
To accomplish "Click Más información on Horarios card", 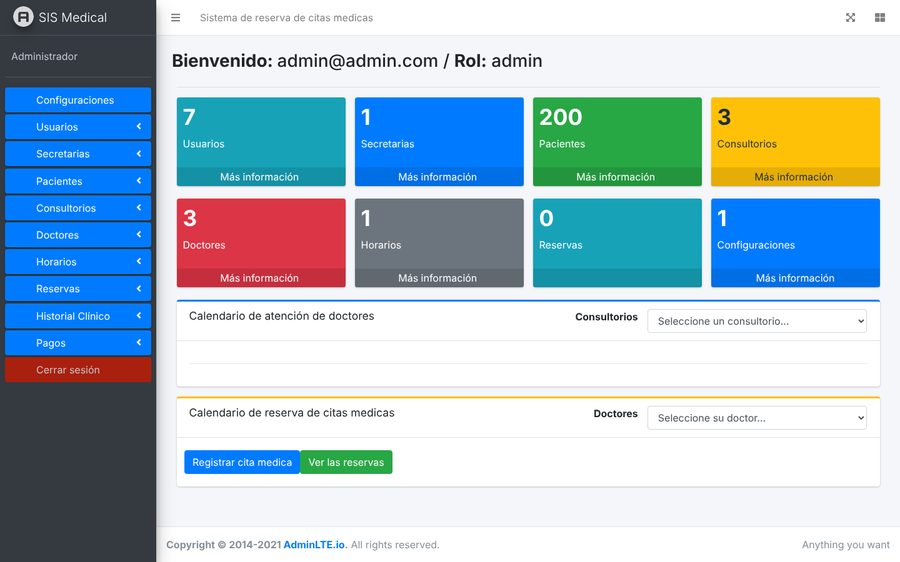I will tap(439, 278).
